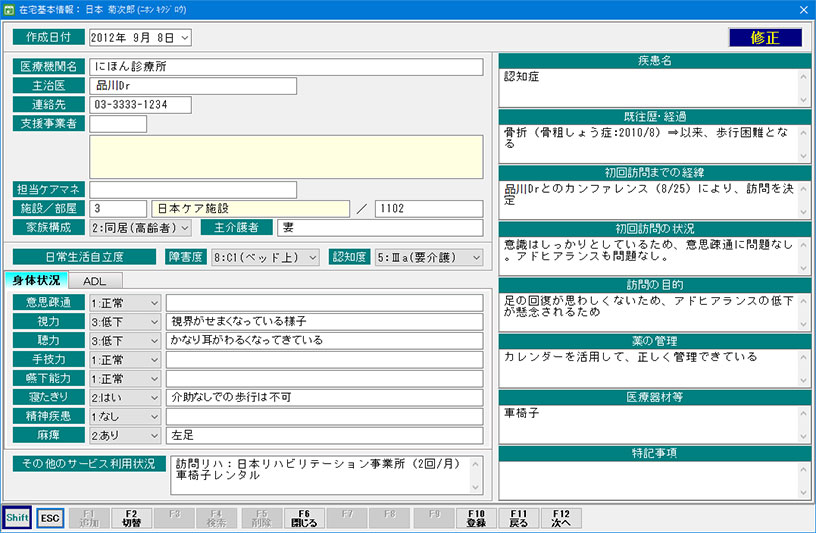The image size is (816, 533).
Task: Click the ESC key button
Action: (50, 518)
